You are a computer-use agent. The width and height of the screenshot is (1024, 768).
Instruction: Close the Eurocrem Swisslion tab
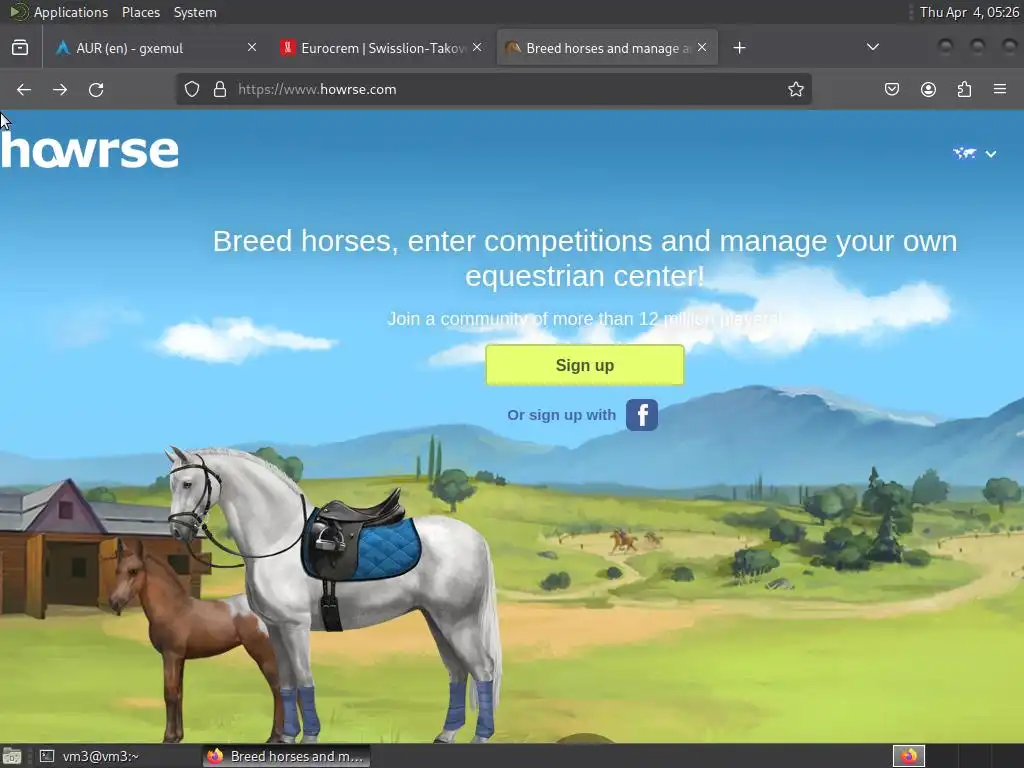[477, 48]
